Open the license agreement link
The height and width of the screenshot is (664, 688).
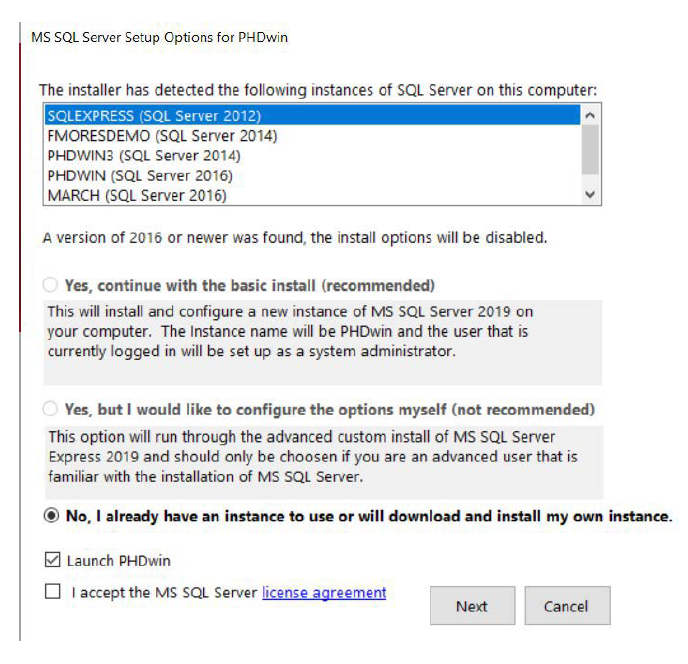[x=324, y=592]
